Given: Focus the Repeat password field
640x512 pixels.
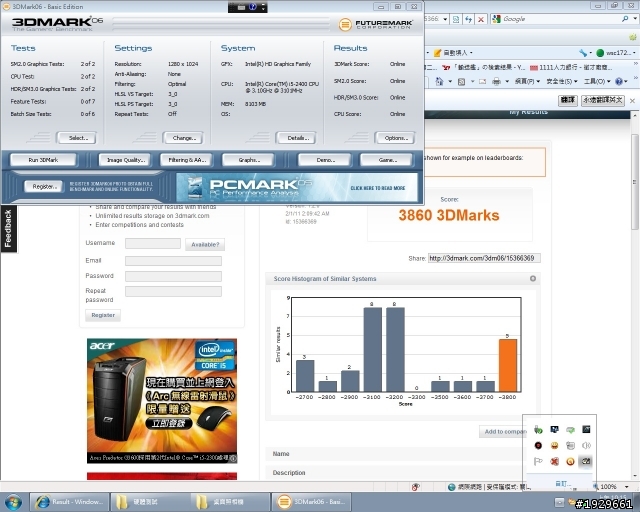Looking at the screenshot, I should pos(173,292).
